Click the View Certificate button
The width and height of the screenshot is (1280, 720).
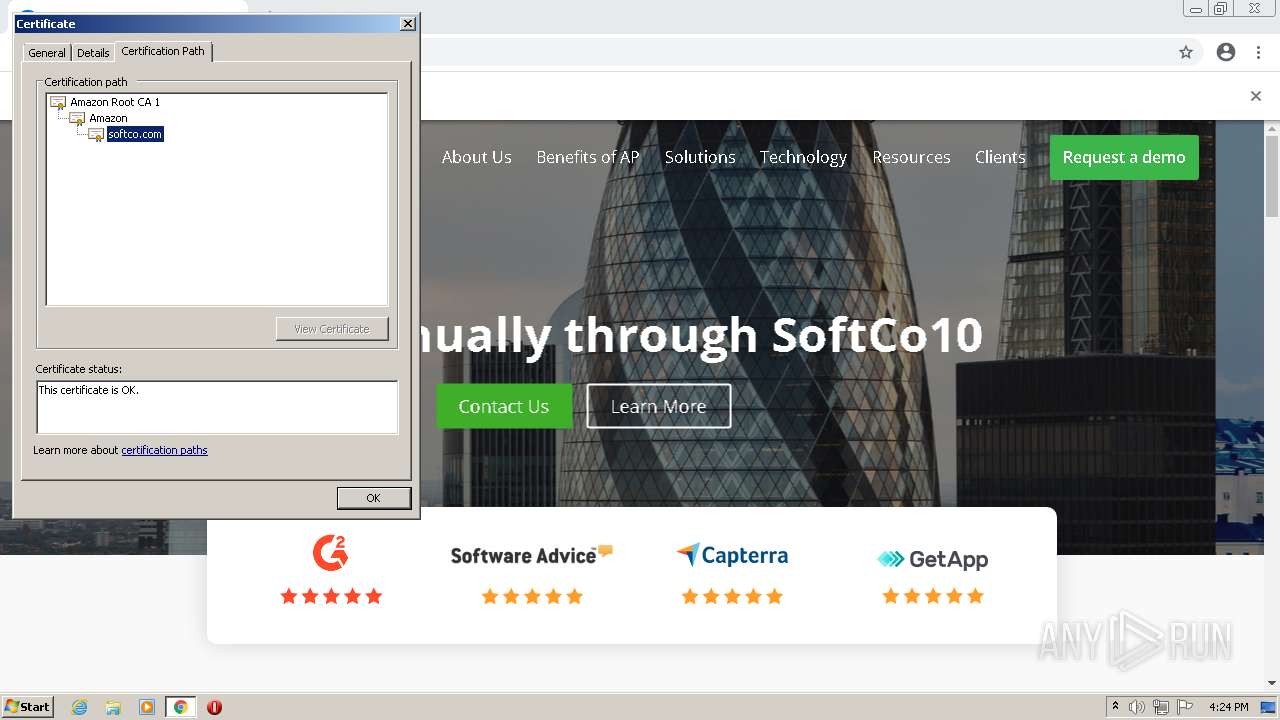332,329
